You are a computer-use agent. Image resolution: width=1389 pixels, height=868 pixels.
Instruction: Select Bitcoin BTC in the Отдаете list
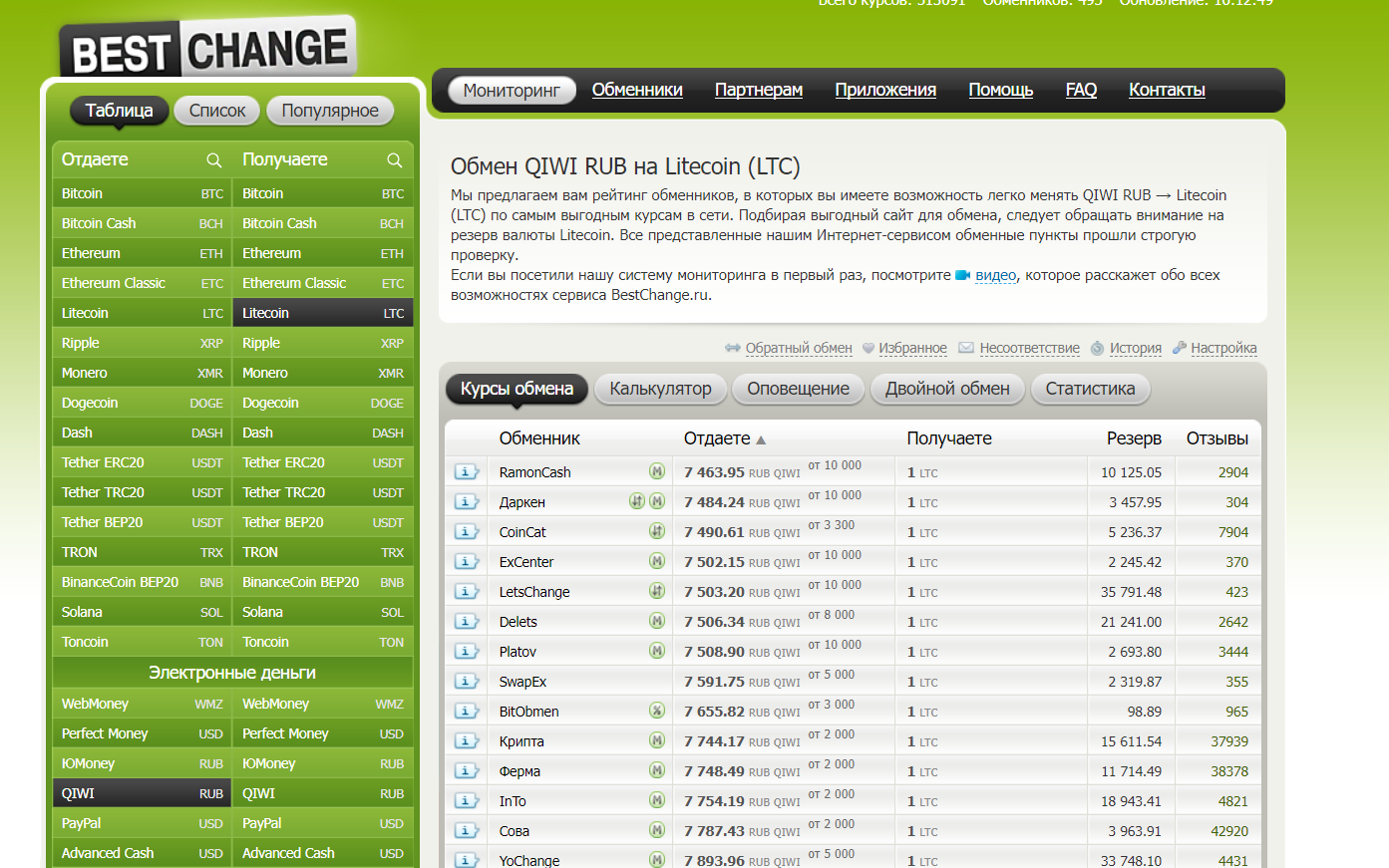click(143, 193)
